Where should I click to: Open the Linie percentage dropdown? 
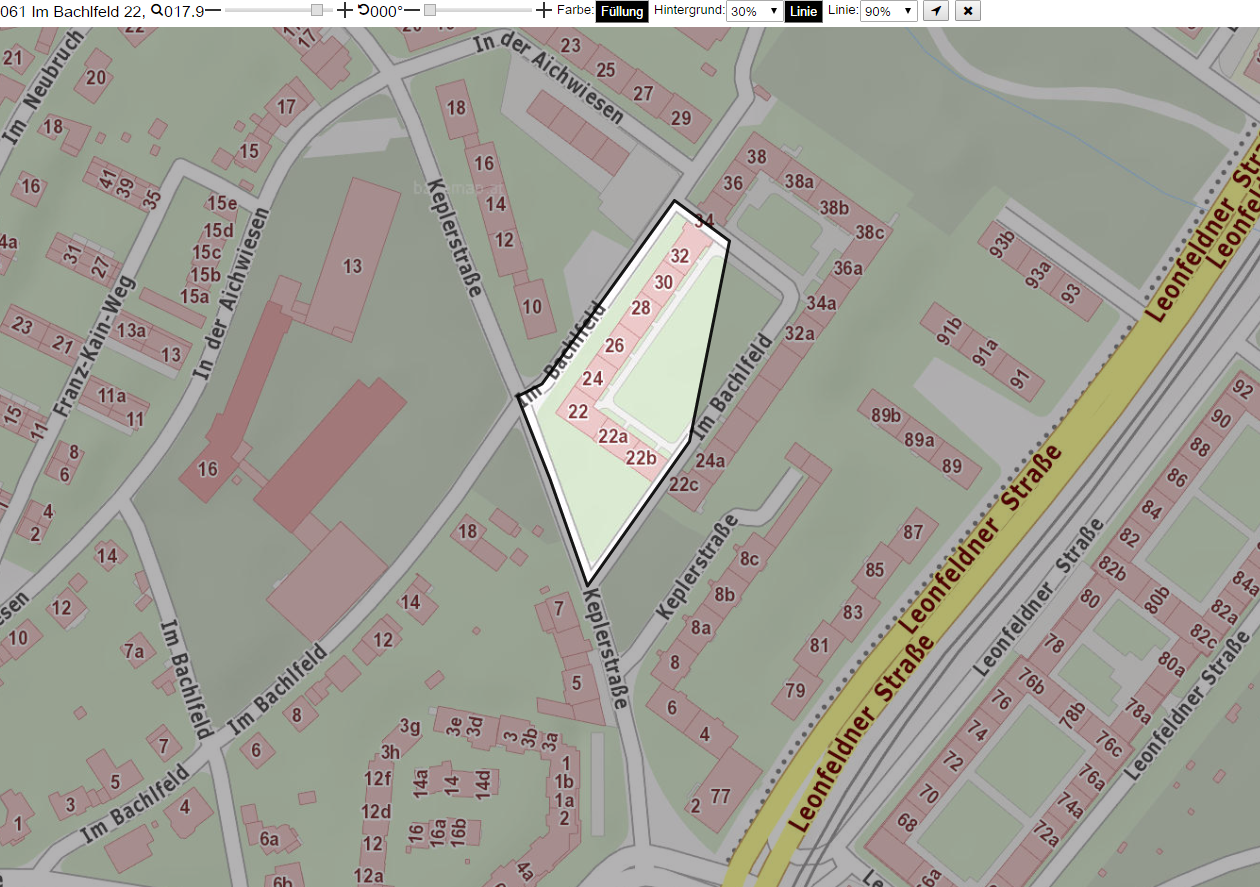click(x=888, y=11)
